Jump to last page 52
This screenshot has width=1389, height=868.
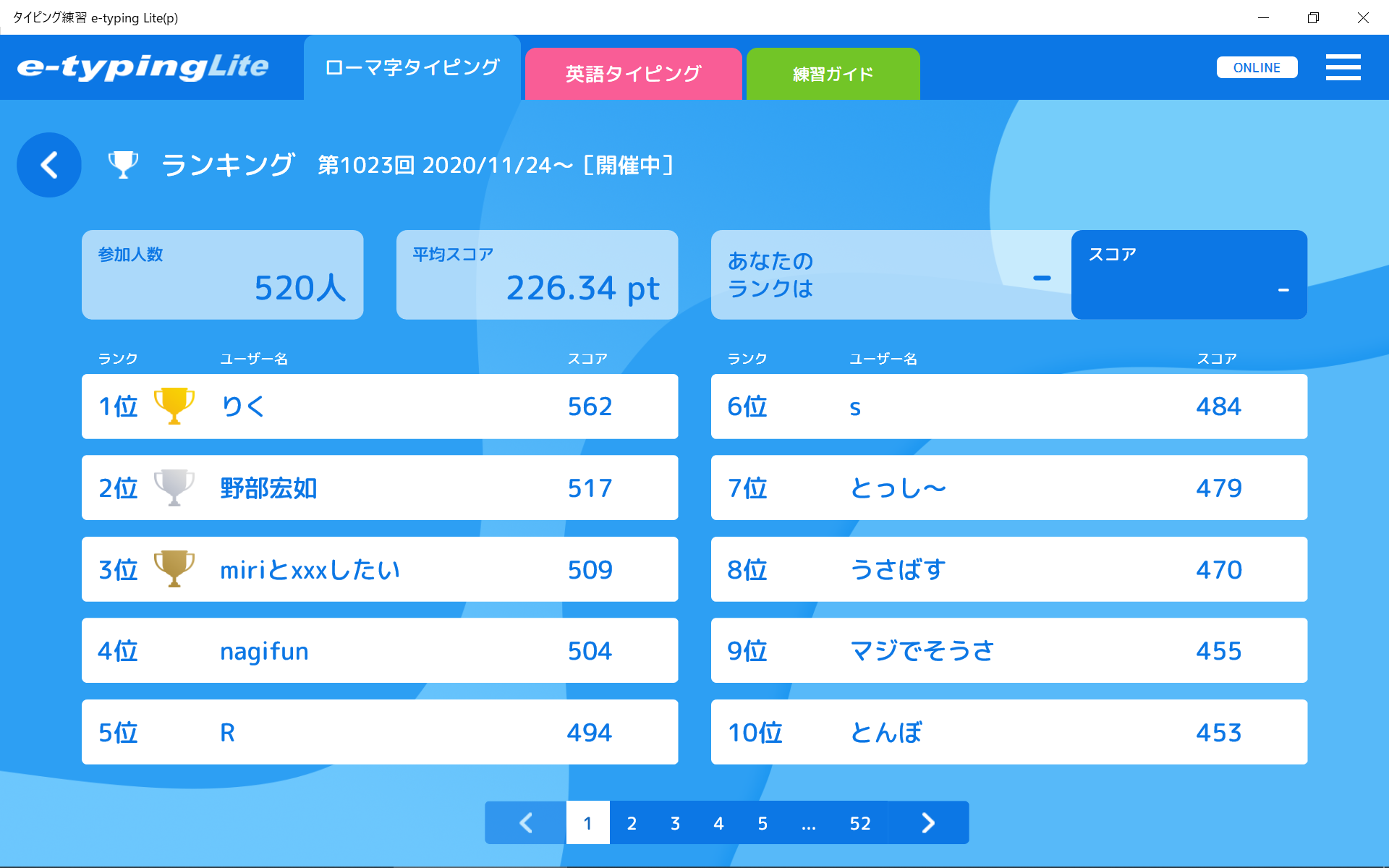860,822
